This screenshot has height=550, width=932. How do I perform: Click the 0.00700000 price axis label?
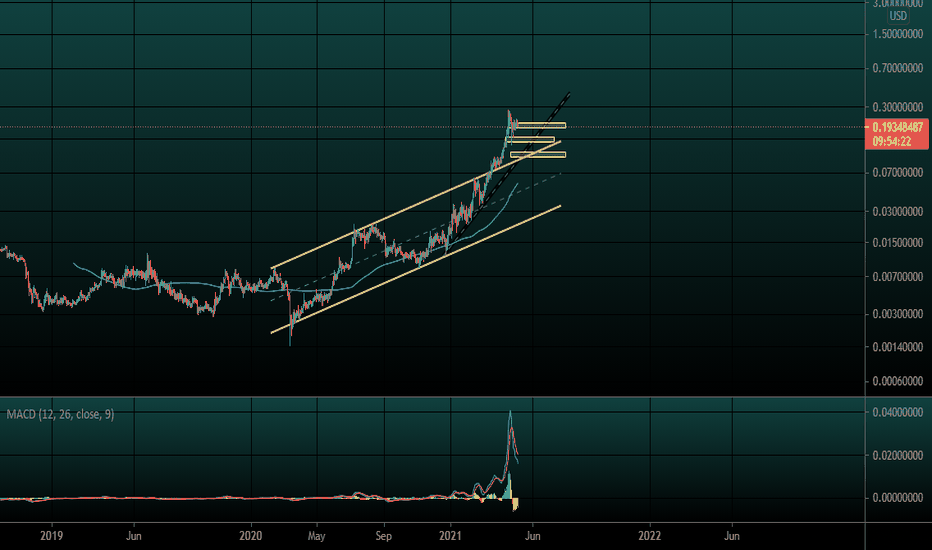(x=898, y=276)
